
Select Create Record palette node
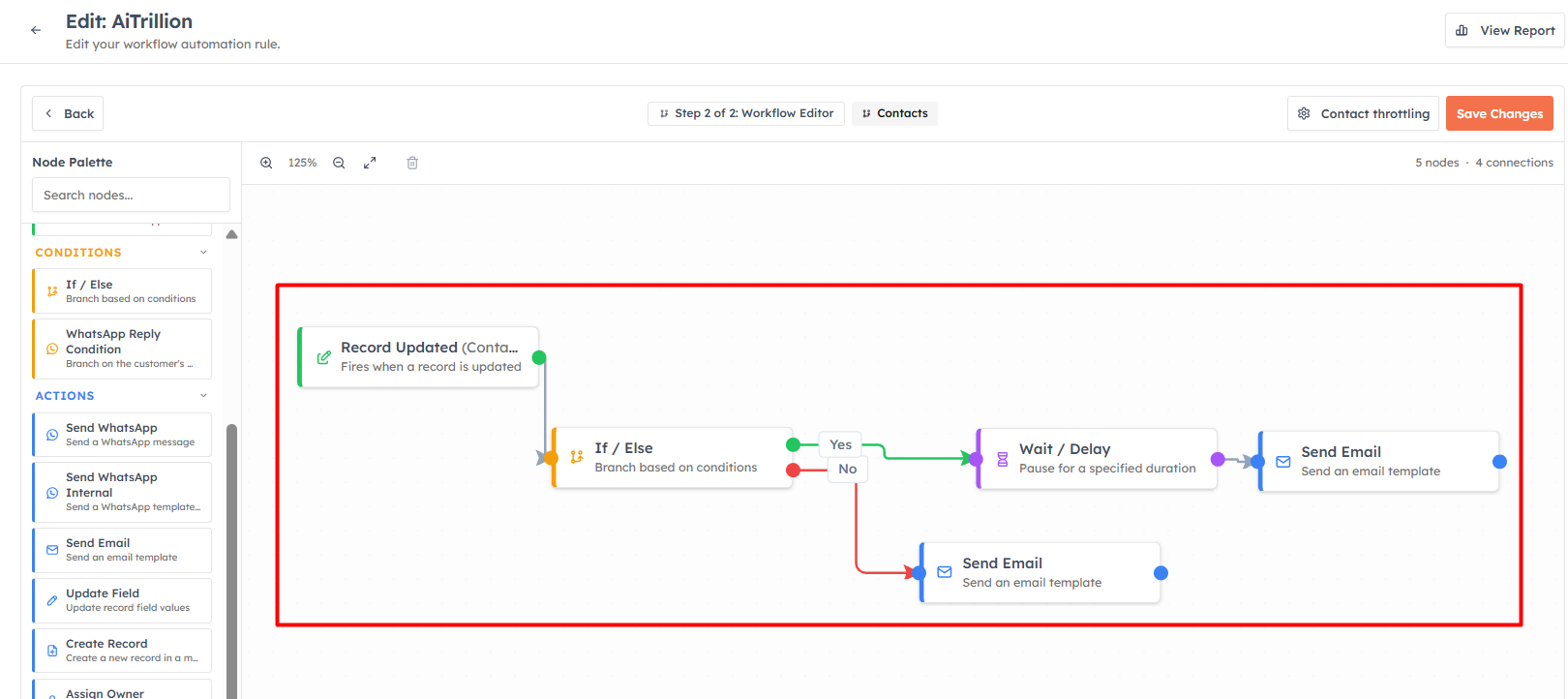pos(122,651)
